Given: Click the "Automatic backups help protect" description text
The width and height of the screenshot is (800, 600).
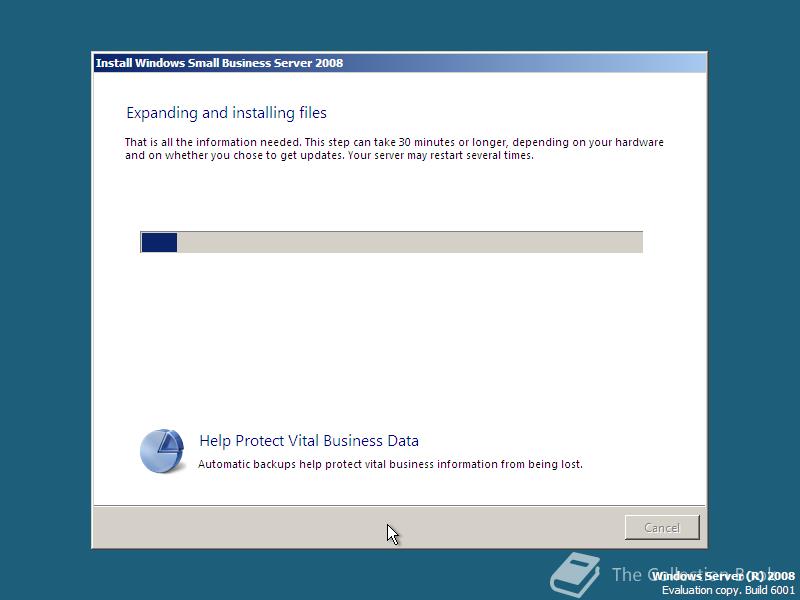Looking at the screenshot, I should (390, 464).
